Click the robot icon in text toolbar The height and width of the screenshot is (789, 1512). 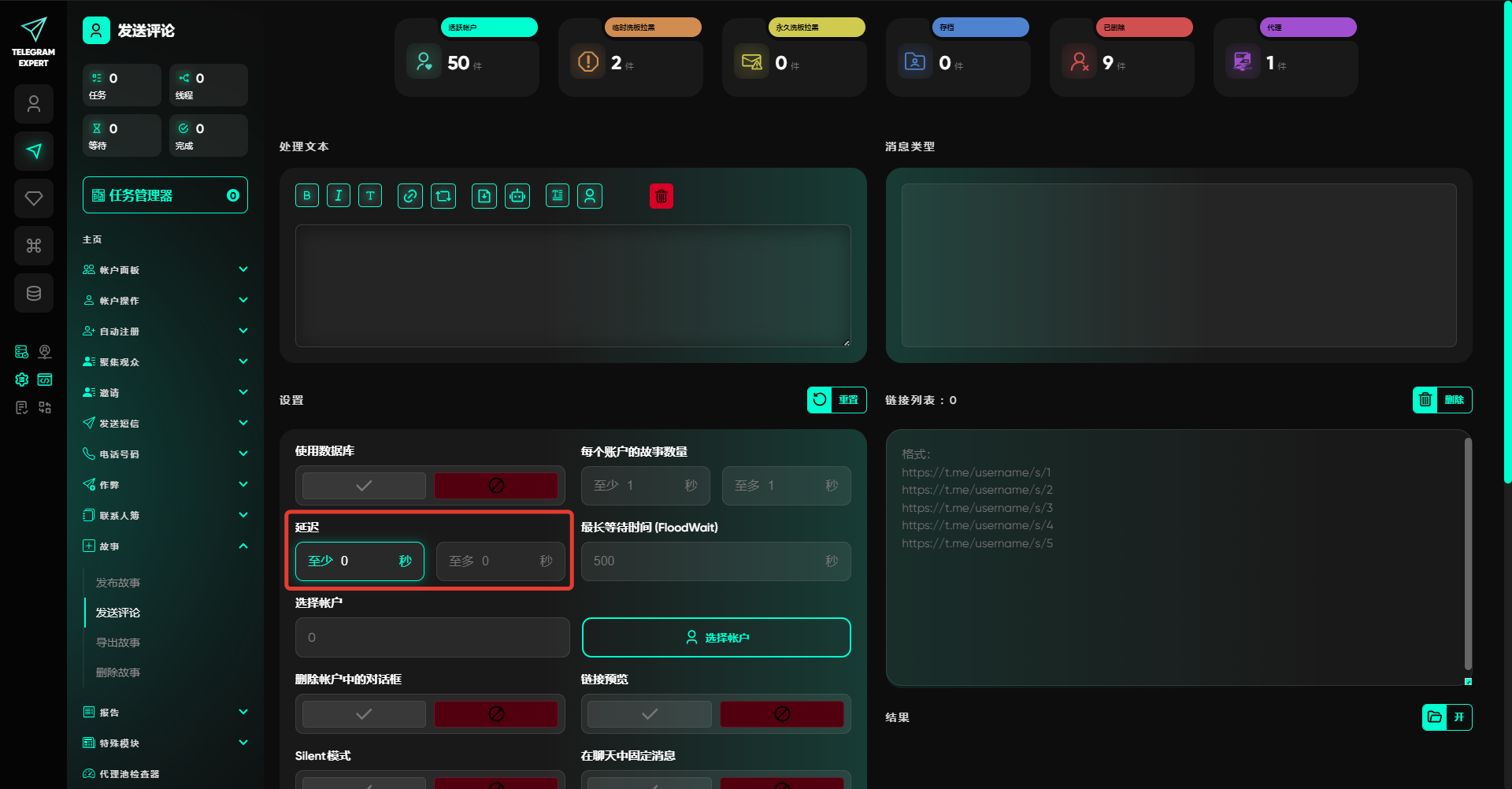[x=517, y=196]
